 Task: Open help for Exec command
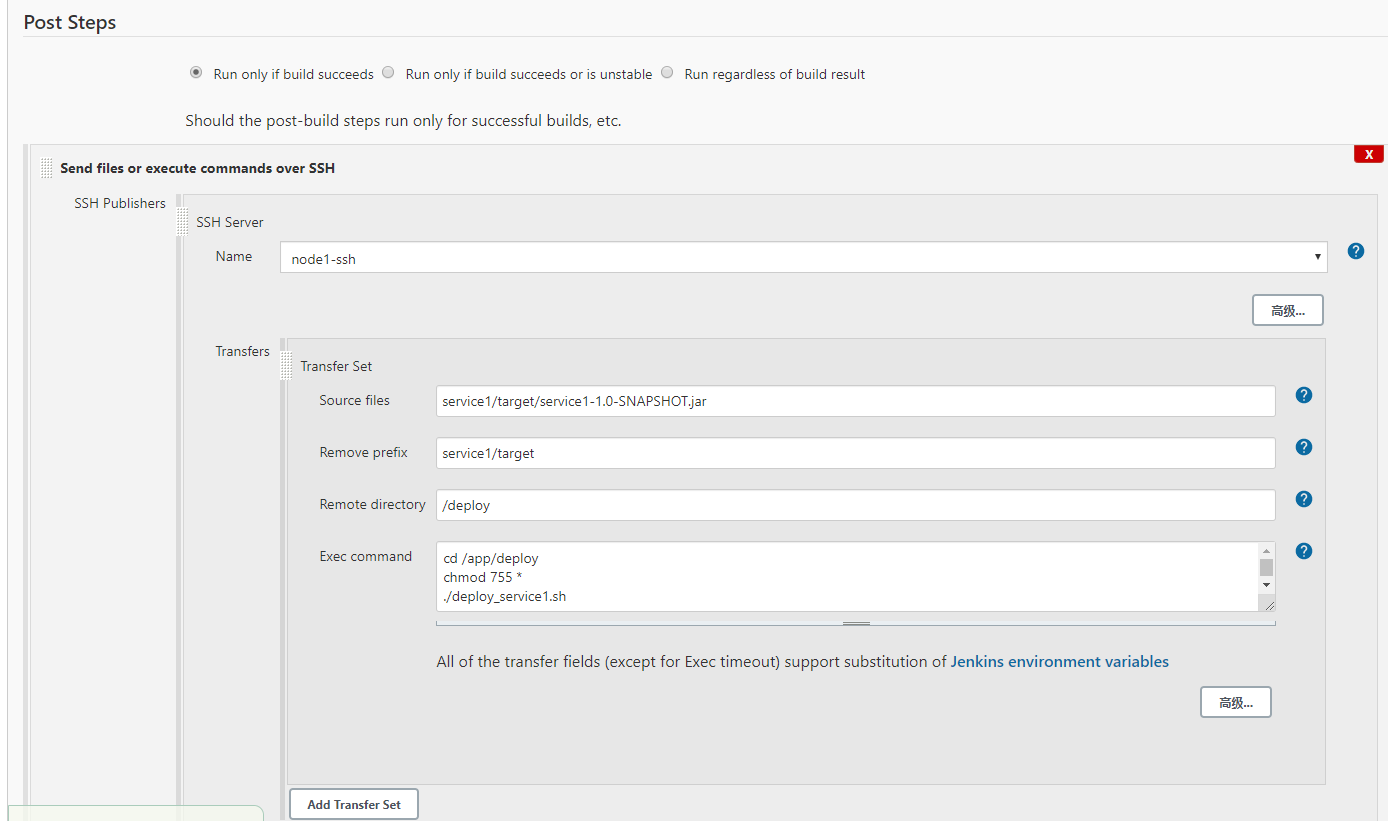click(1303, 551)
